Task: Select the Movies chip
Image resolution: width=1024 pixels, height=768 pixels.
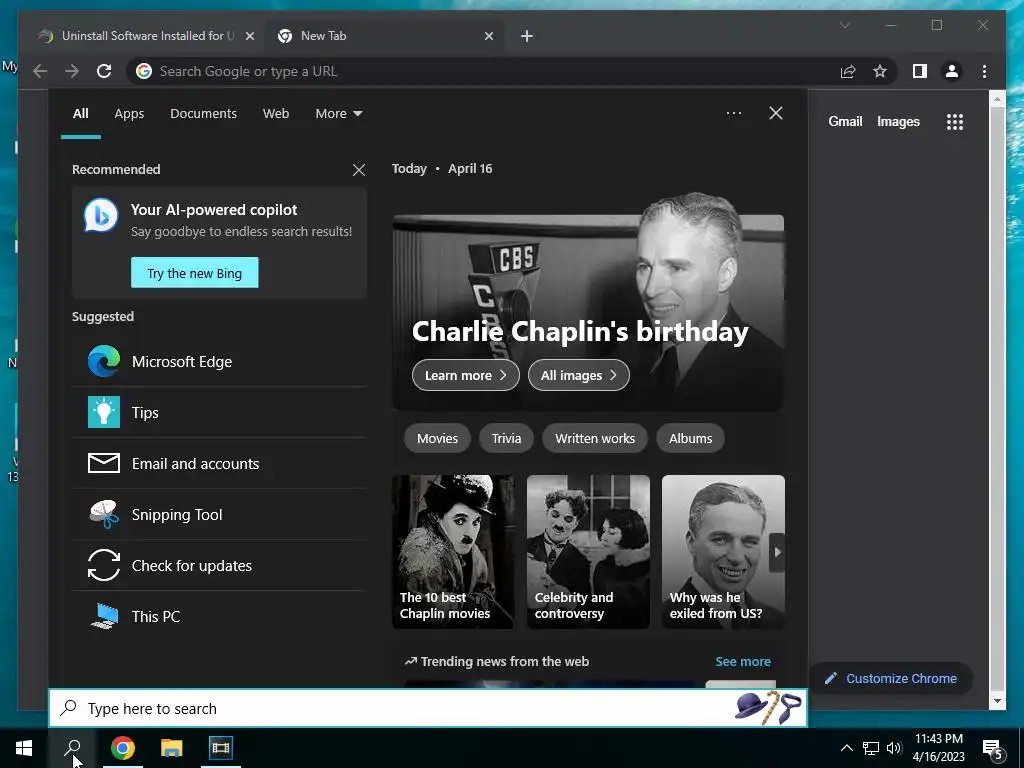Action: point(438,438)
